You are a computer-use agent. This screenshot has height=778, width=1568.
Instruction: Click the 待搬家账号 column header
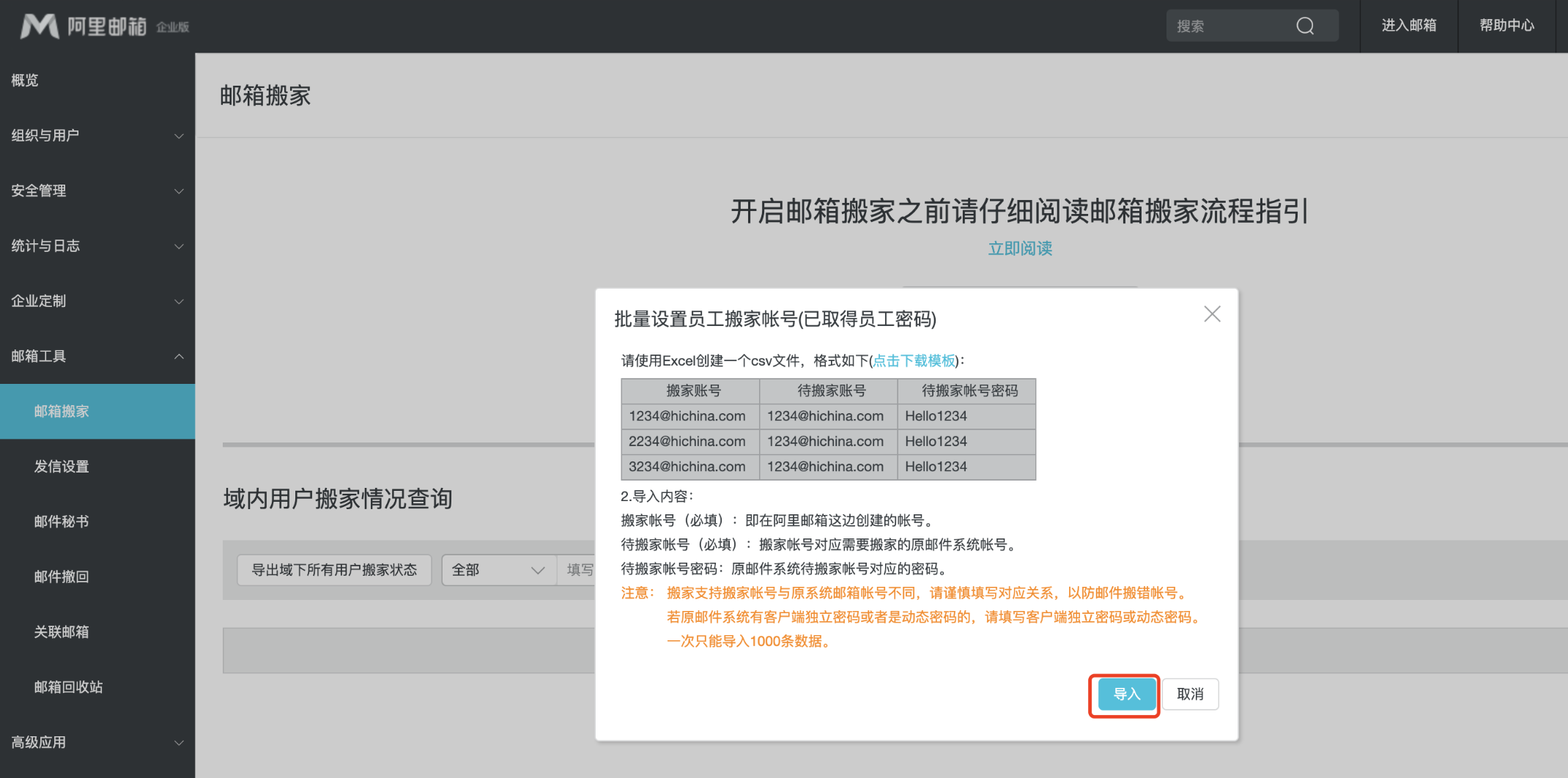tap(829, 391)
